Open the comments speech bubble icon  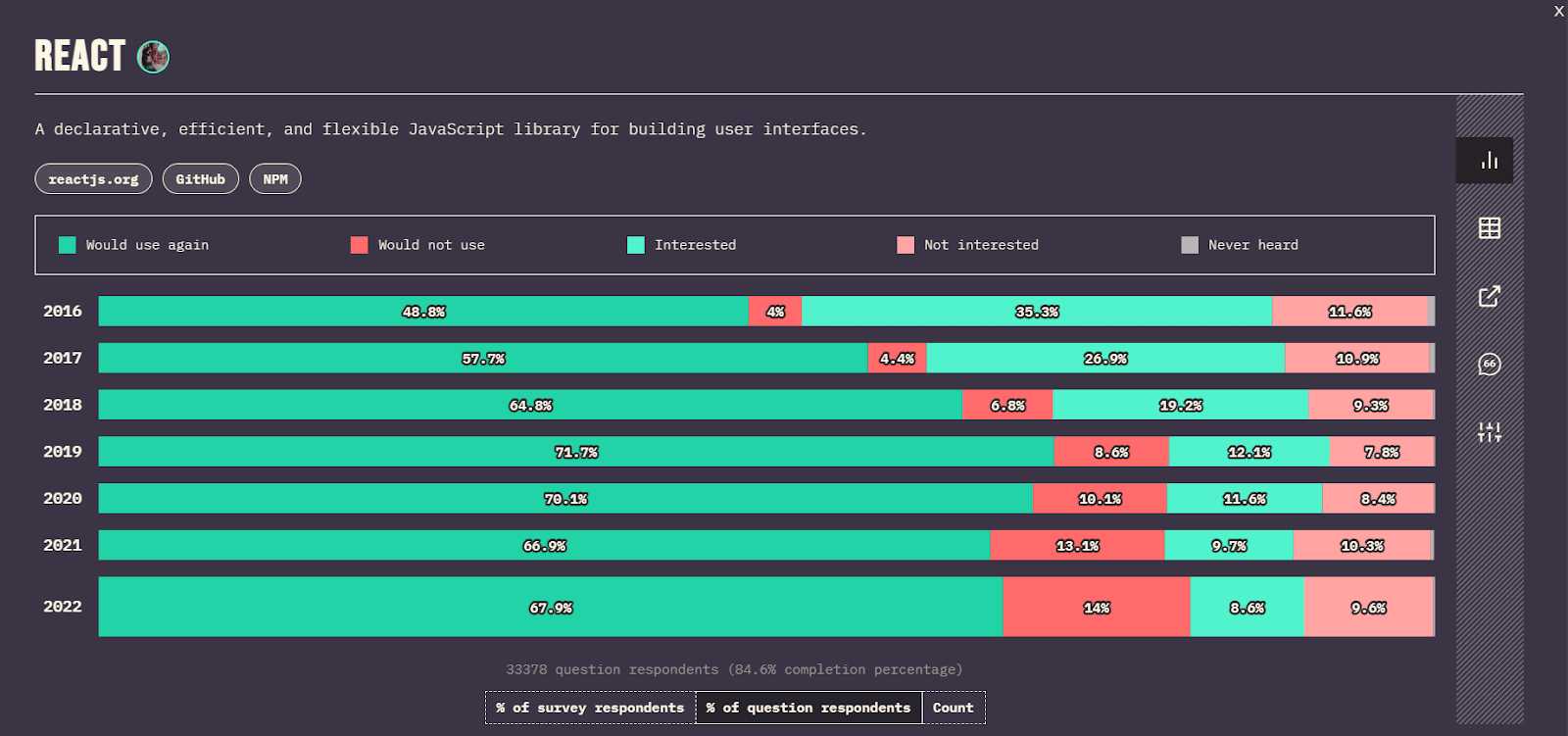click(x=1489, y=365)
